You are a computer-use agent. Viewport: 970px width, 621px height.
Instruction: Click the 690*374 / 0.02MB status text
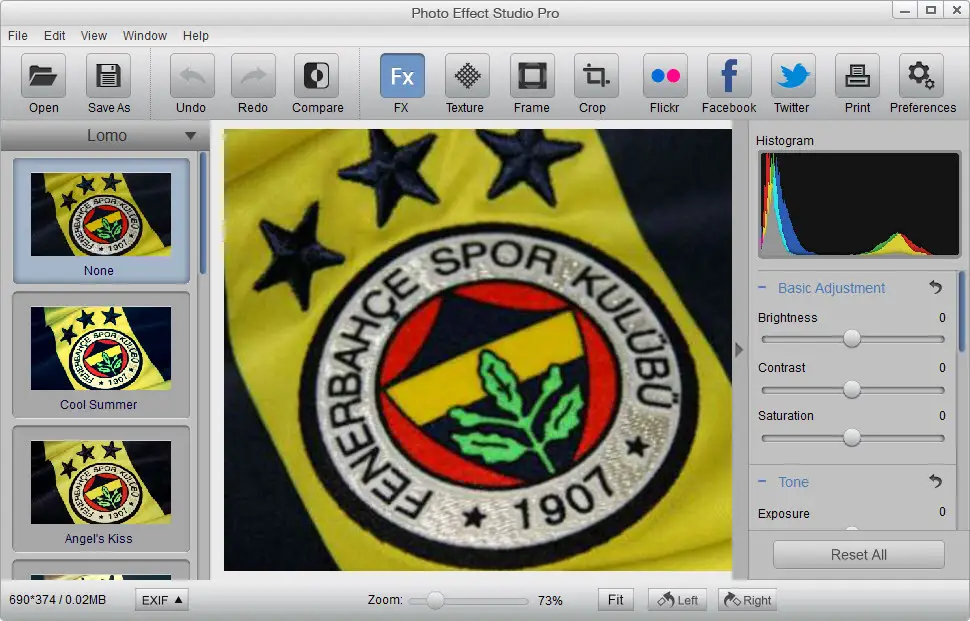(x=58, y=600)
